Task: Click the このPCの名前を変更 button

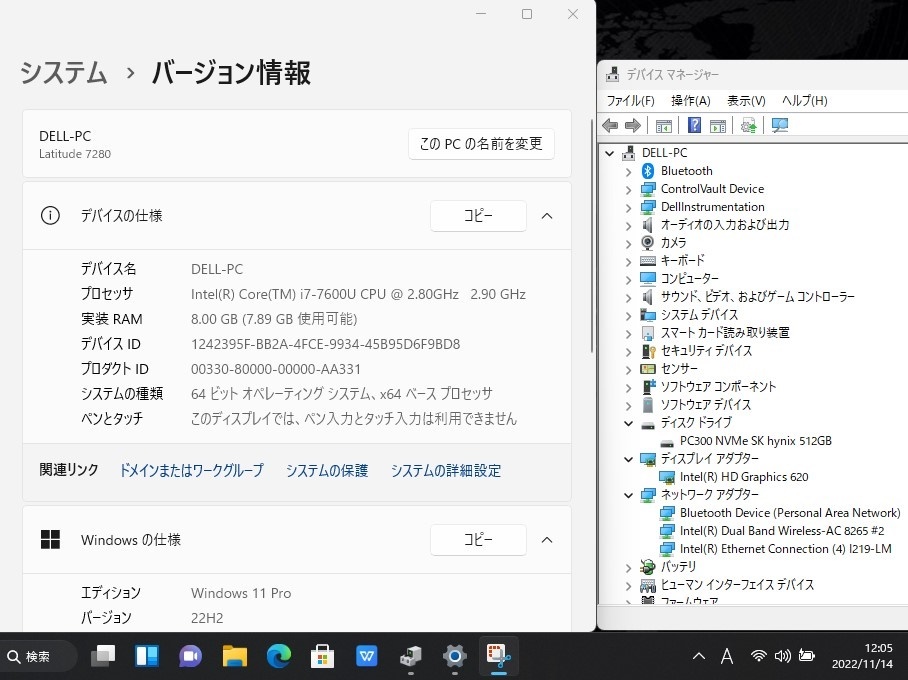Action: pyautogui.click(x=481, y=144)
